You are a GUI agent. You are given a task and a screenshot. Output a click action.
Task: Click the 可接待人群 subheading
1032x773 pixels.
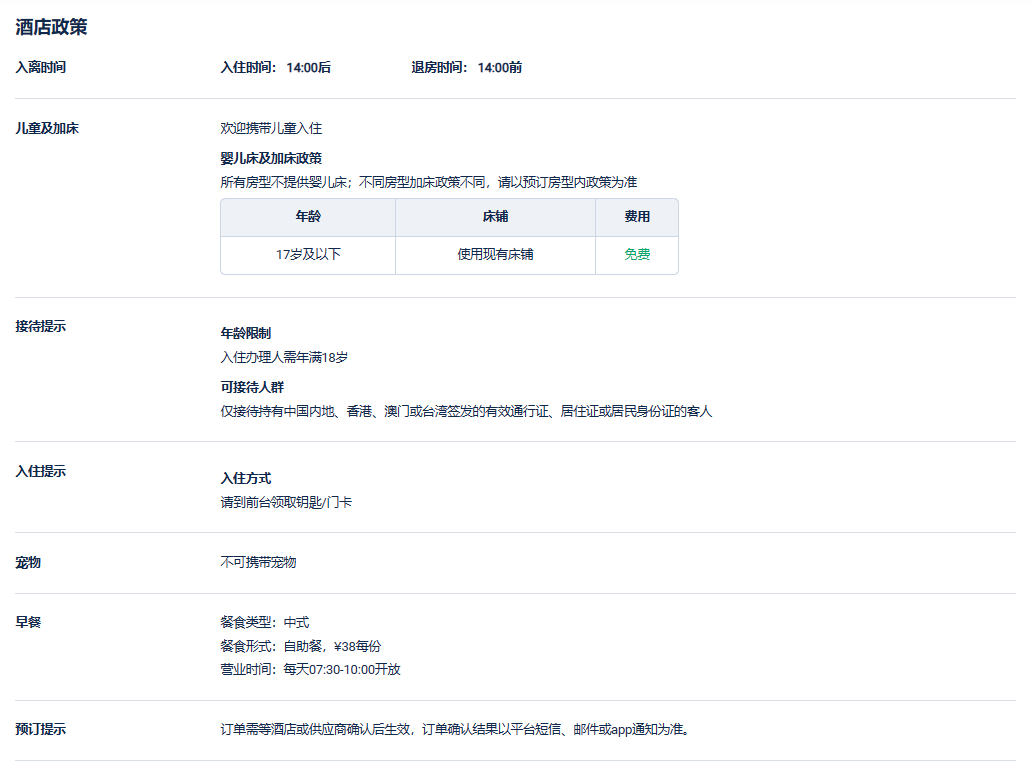[x=245, y=387]
